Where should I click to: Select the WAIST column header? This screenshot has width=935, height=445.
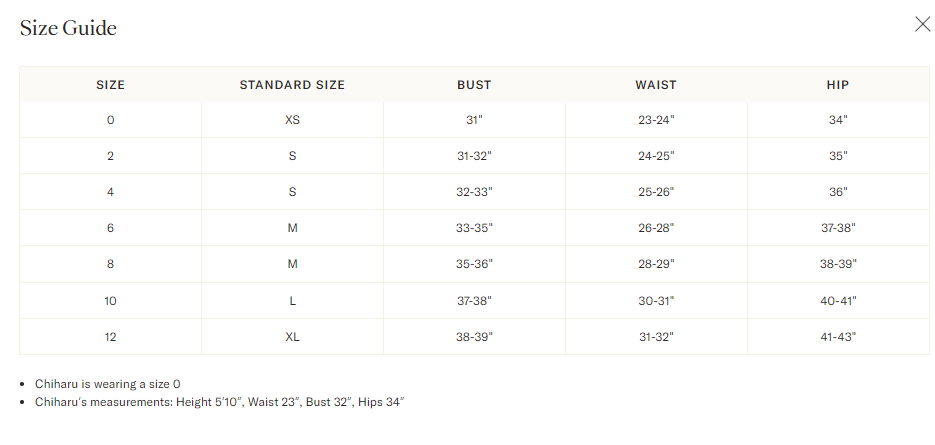point(656,85)
